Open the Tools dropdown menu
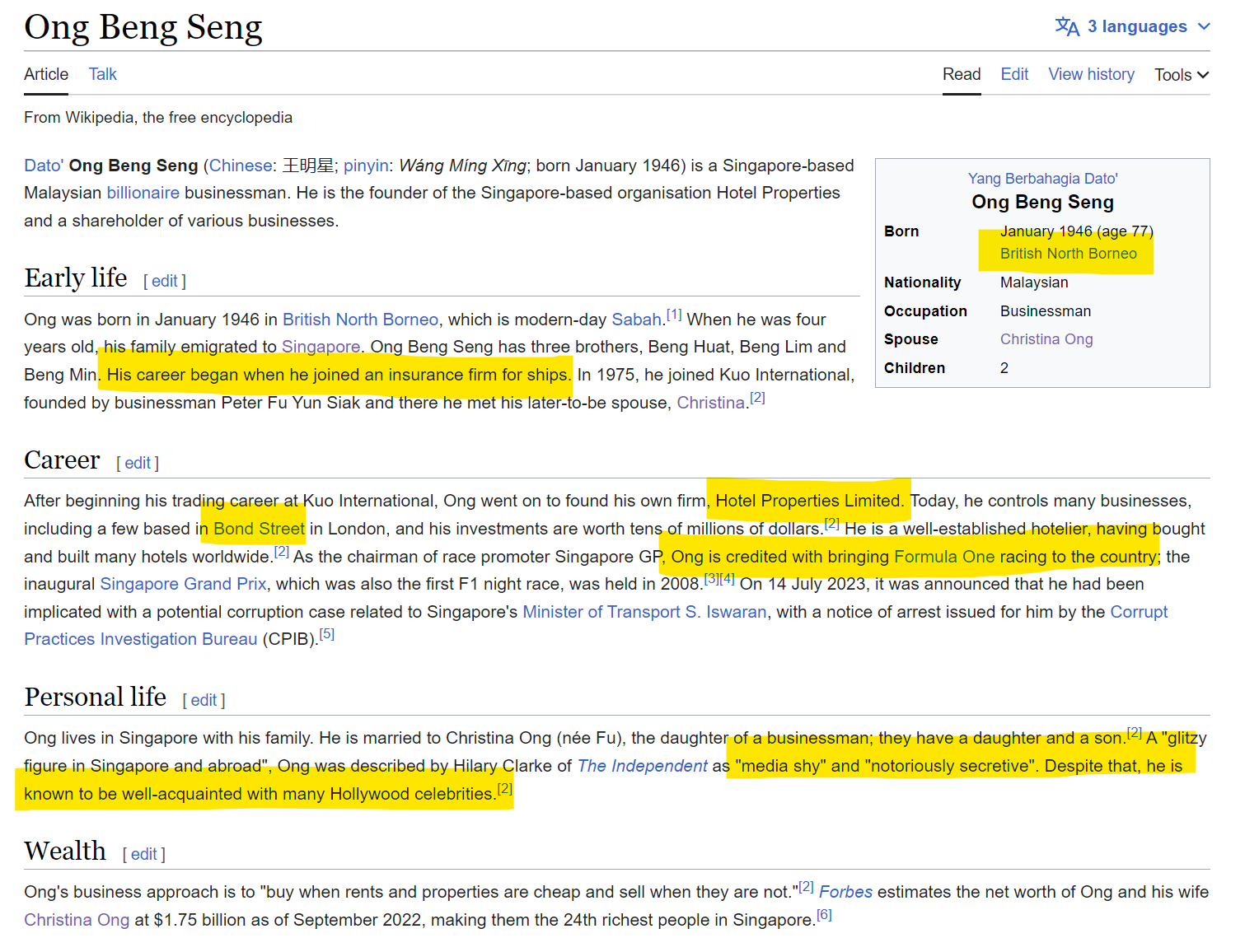Screen dimensions: 1259x952 tap(1182, 75)
